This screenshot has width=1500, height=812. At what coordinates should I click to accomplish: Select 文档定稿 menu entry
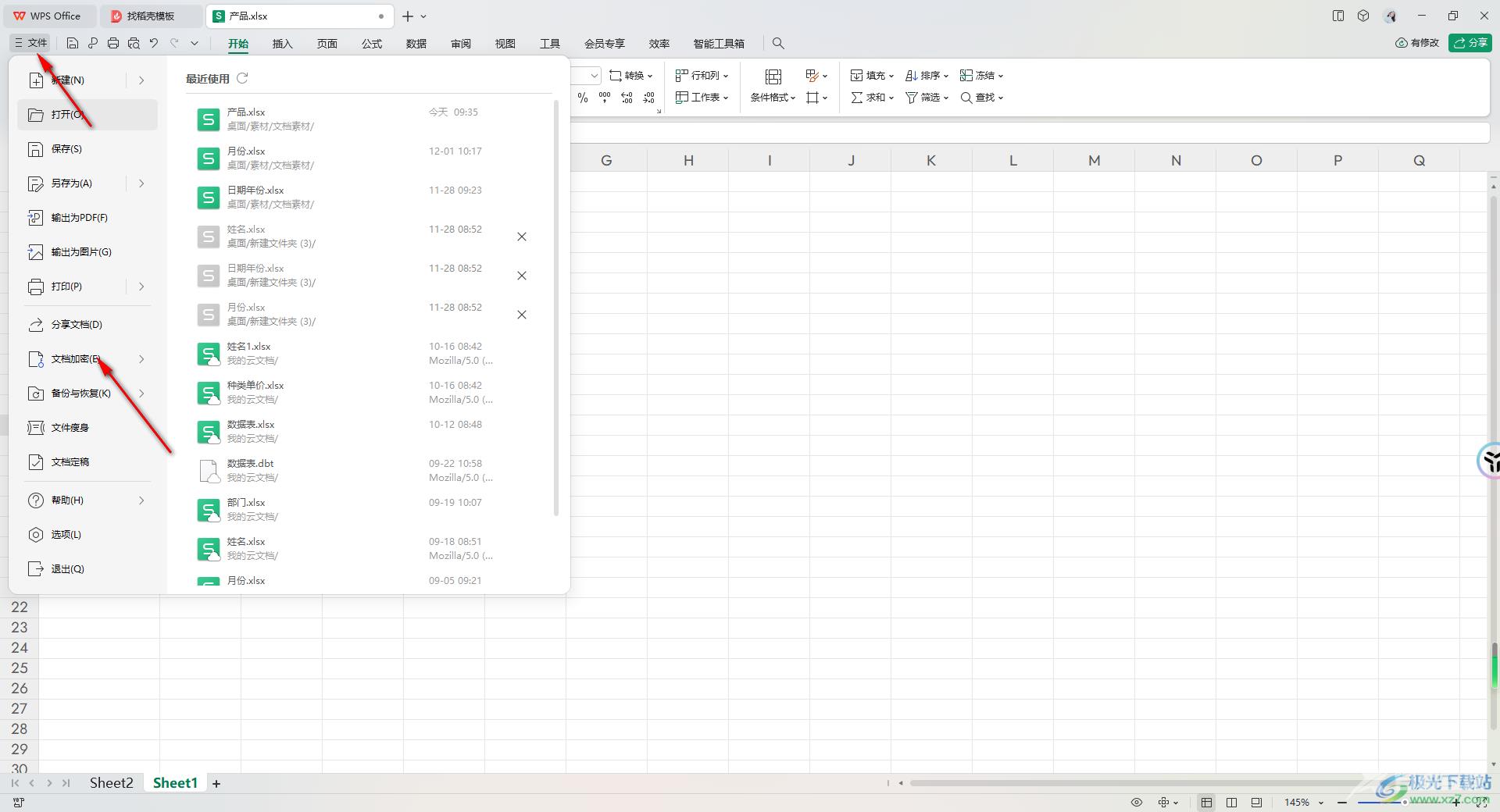(x=87, y=462)
